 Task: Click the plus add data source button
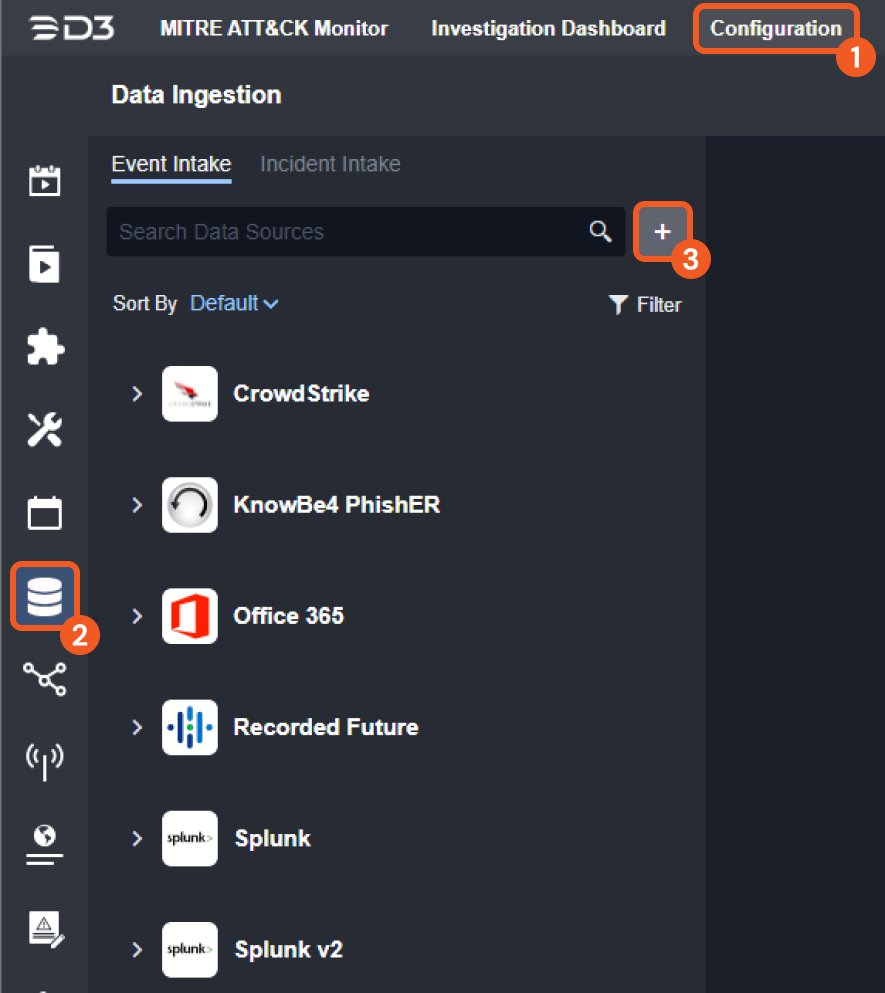[662, 232]
